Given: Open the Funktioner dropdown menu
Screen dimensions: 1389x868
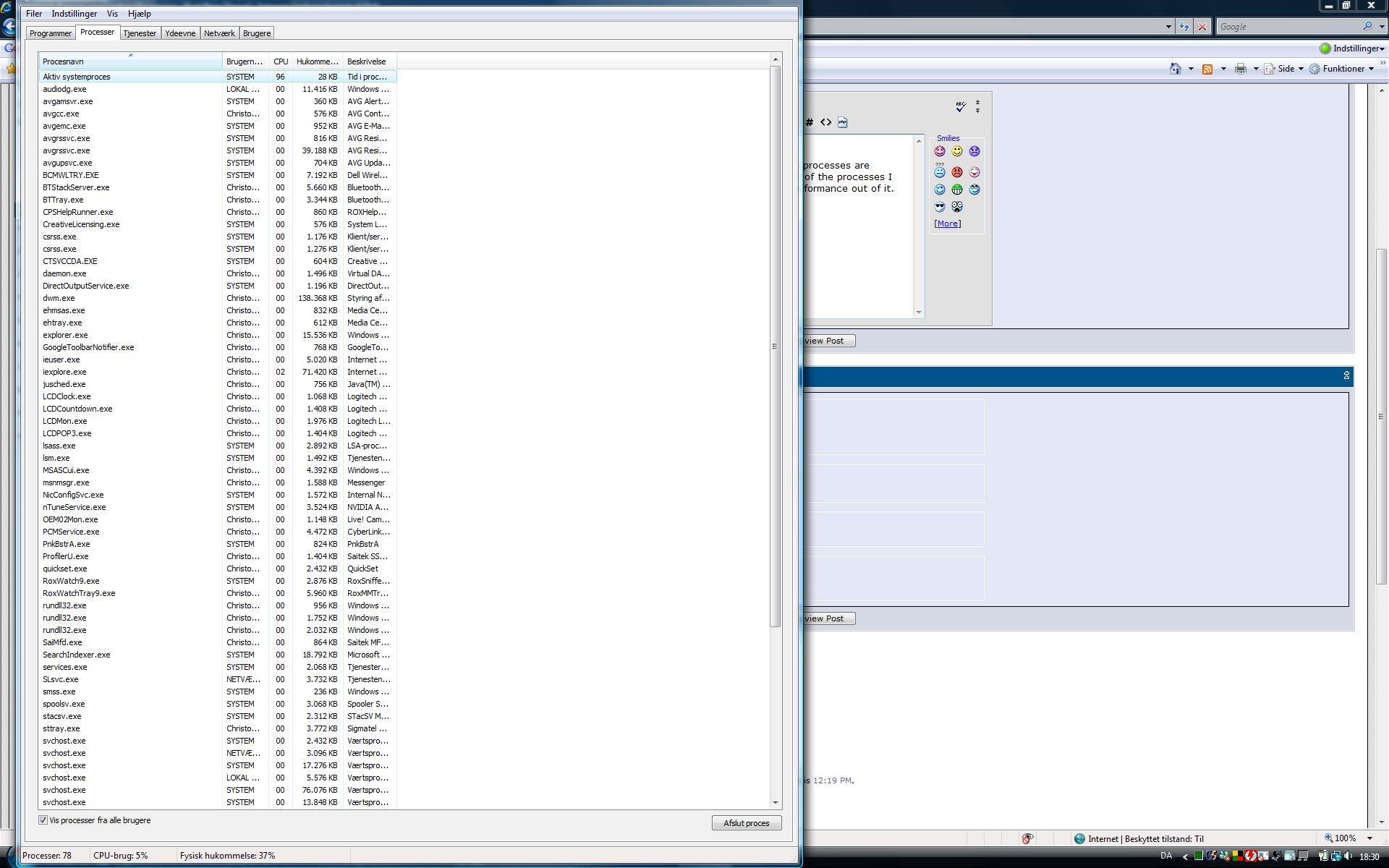Looking at the screenshot, I should tap(1341, 69).
